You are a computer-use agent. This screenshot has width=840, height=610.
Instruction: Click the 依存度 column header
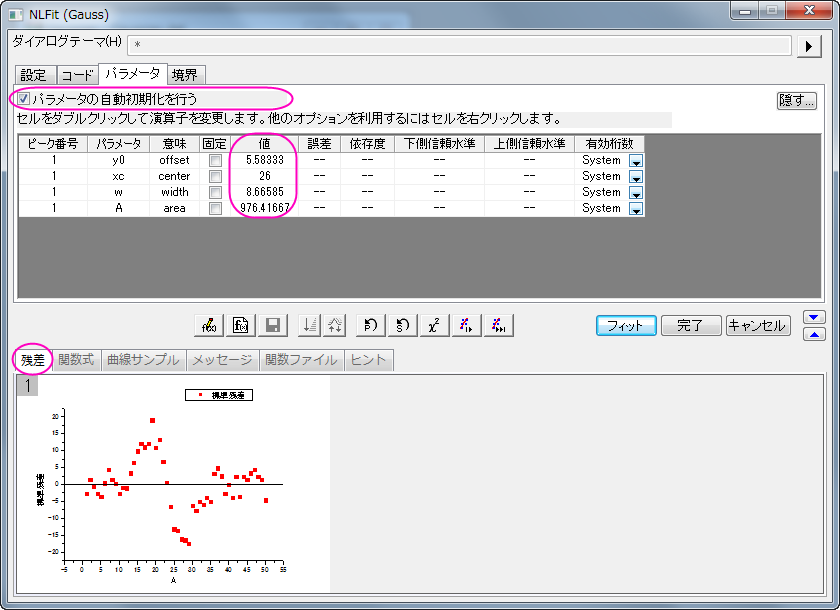368,144
